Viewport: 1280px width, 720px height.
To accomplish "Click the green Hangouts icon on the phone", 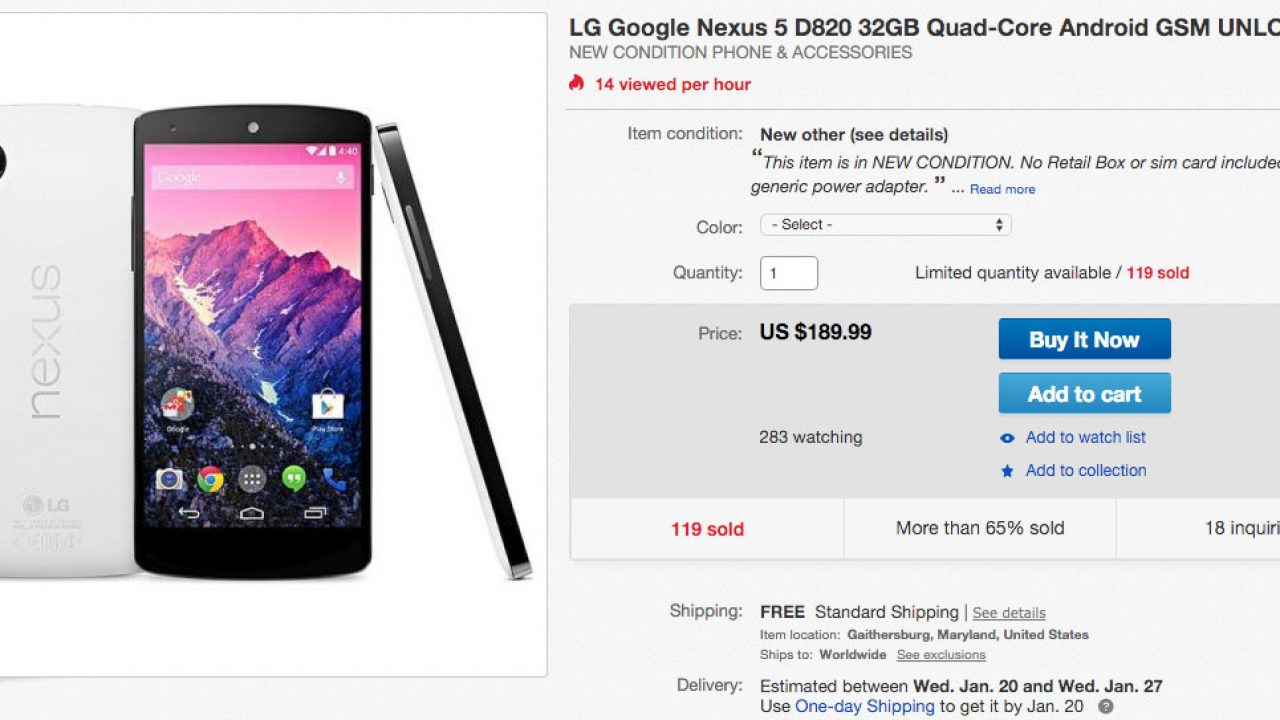I will coord(293,479).
